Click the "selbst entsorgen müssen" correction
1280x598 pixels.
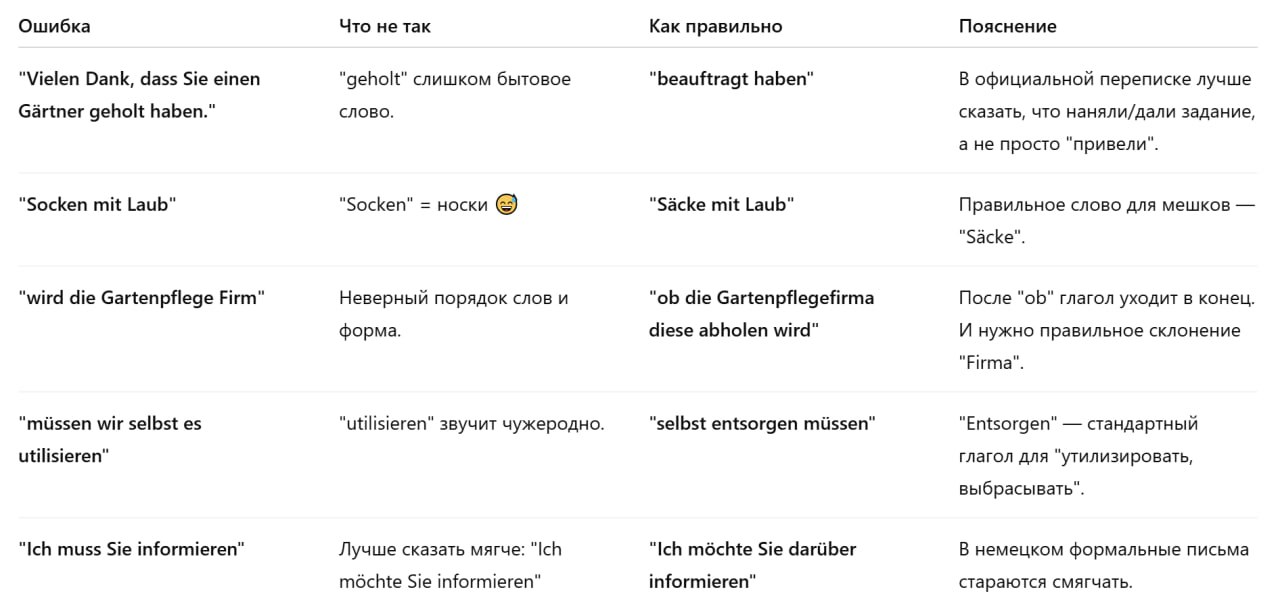tap(763, 423)
